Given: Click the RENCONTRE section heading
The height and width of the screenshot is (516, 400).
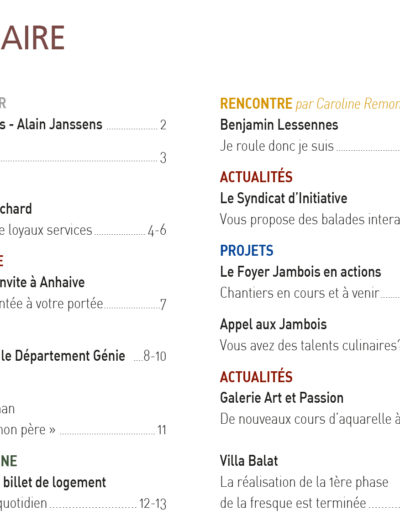Looking at the screenshot, I should pos(256,104).
